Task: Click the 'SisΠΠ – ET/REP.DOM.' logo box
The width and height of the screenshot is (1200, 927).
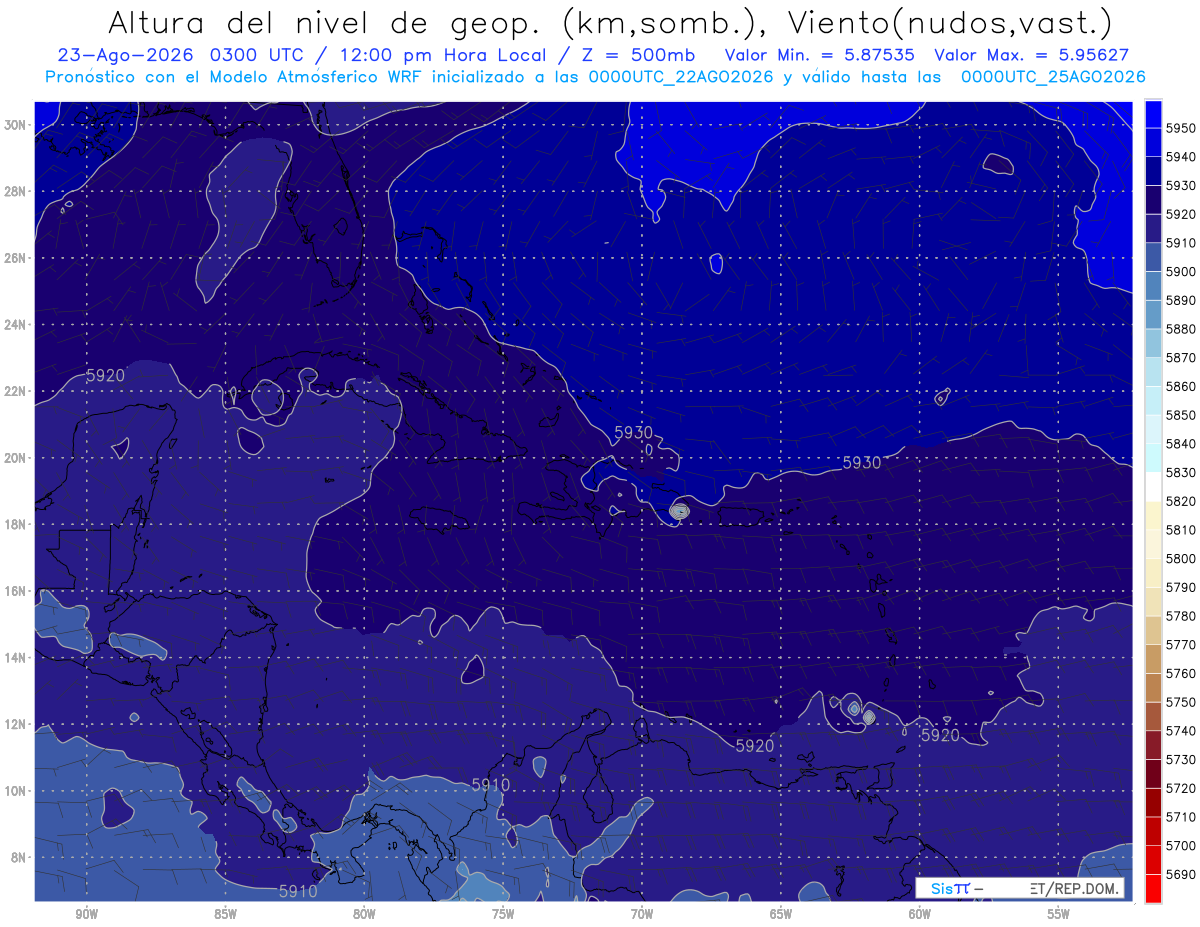Action: point(1019,888)
